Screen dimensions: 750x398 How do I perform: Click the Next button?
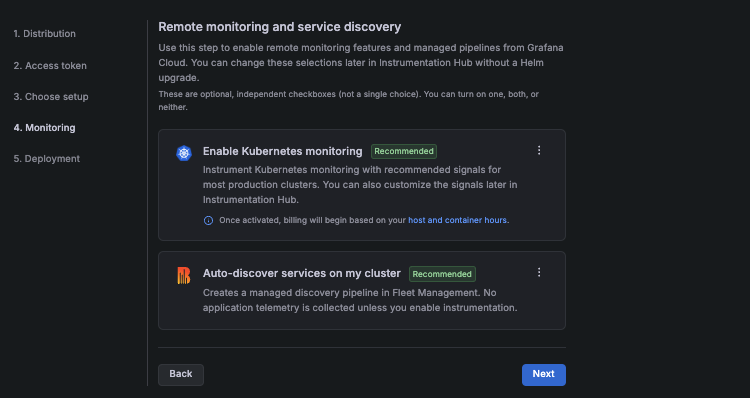[x=543, y=375]
